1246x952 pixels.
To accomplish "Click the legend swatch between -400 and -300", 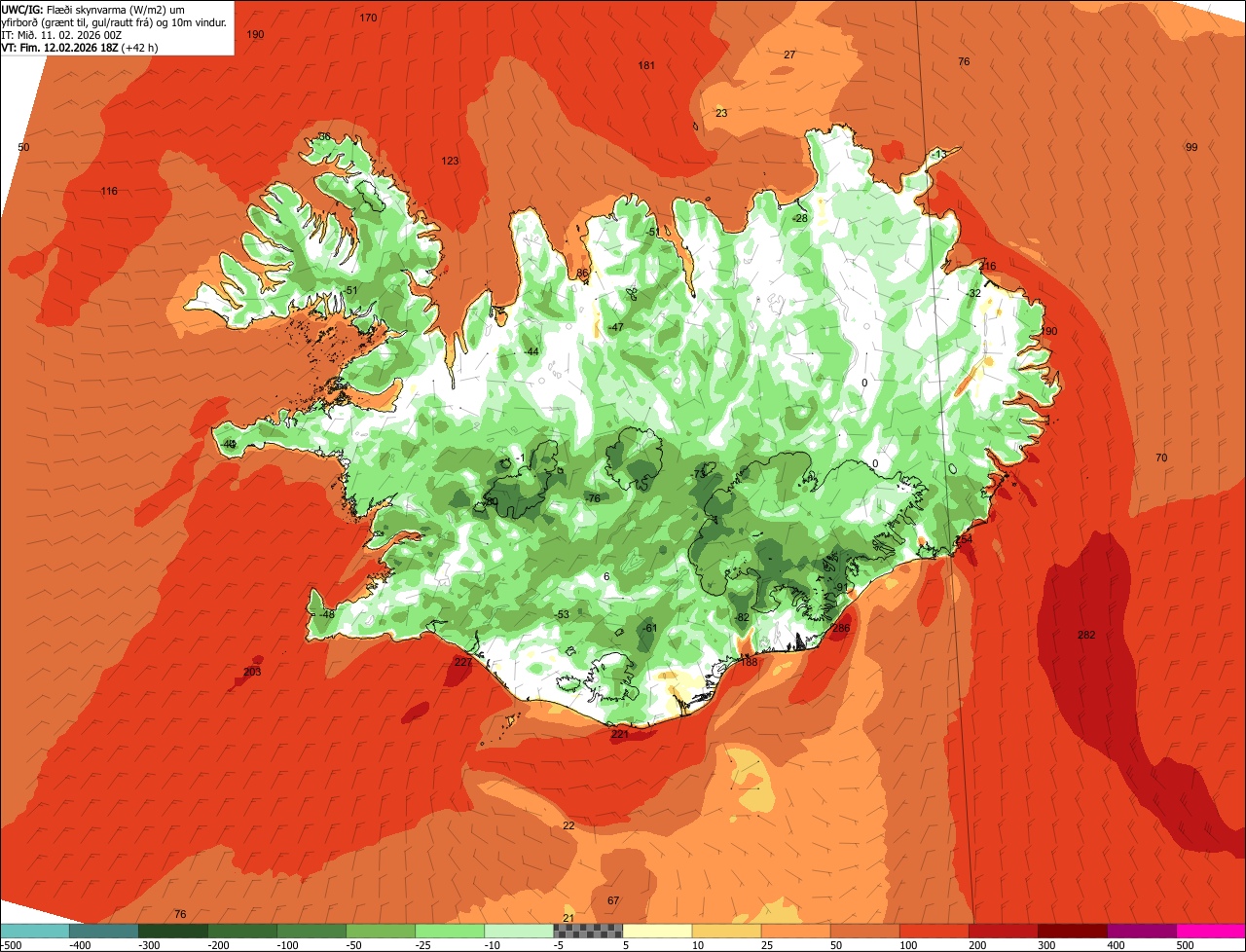I will coord(104,931).
